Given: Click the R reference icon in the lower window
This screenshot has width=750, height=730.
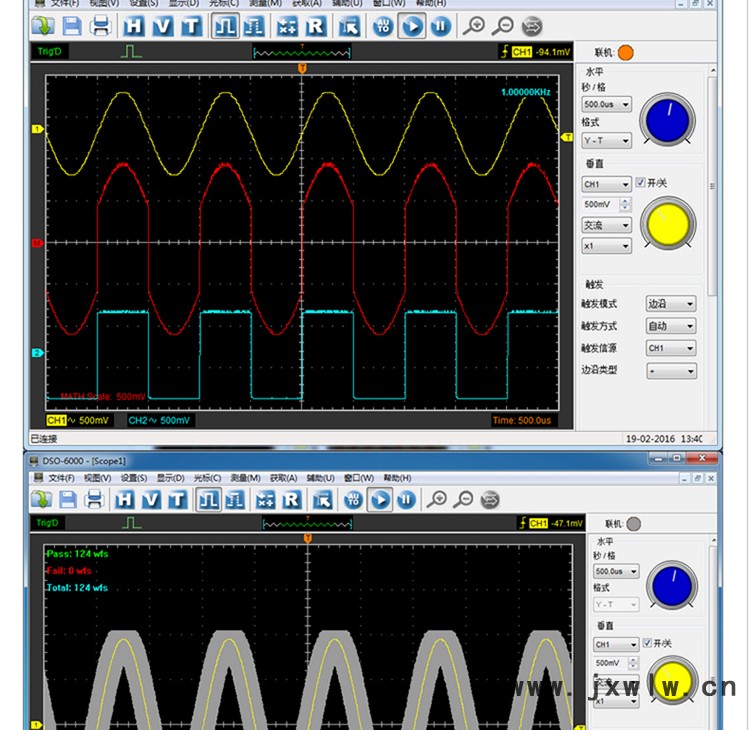Looking at the screenshot, I should (291, 499).
